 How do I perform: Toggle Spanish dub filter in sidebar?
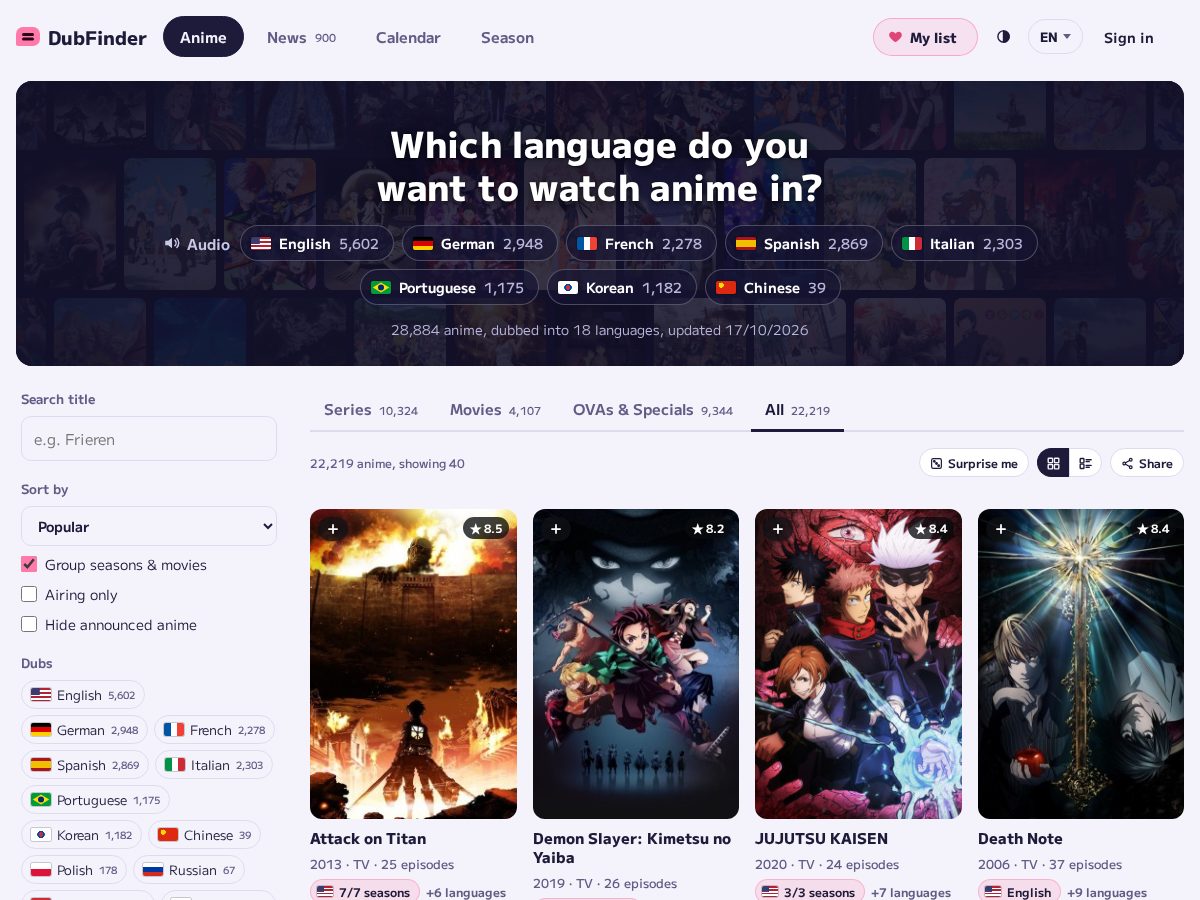(x=85, y=765)
